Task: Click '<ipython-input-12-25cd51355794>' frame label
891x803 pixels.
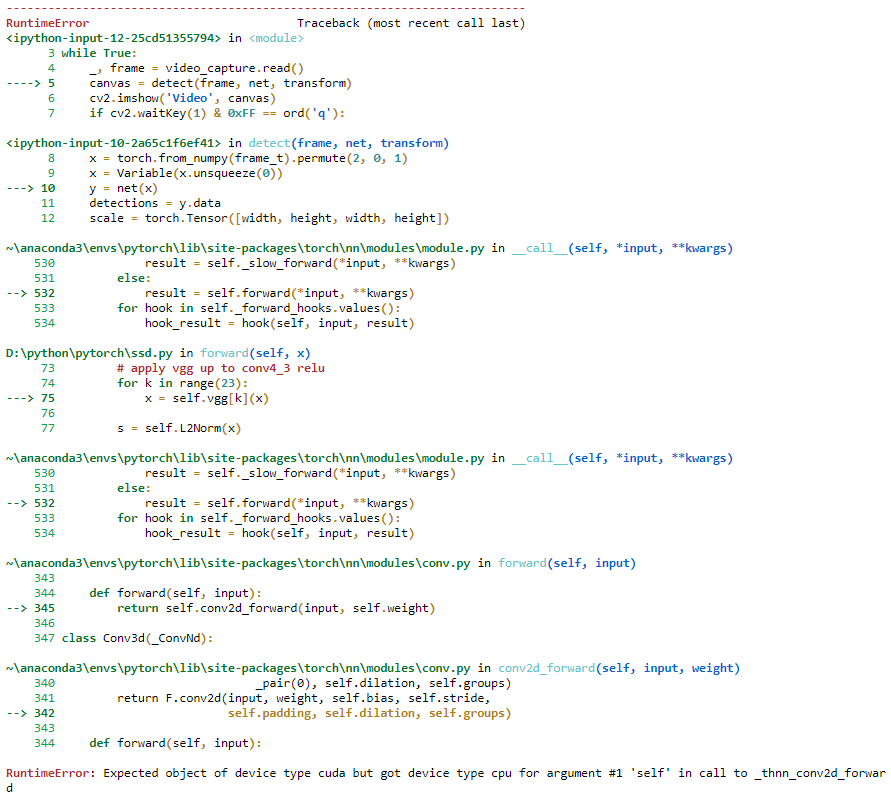Action: 114,38
